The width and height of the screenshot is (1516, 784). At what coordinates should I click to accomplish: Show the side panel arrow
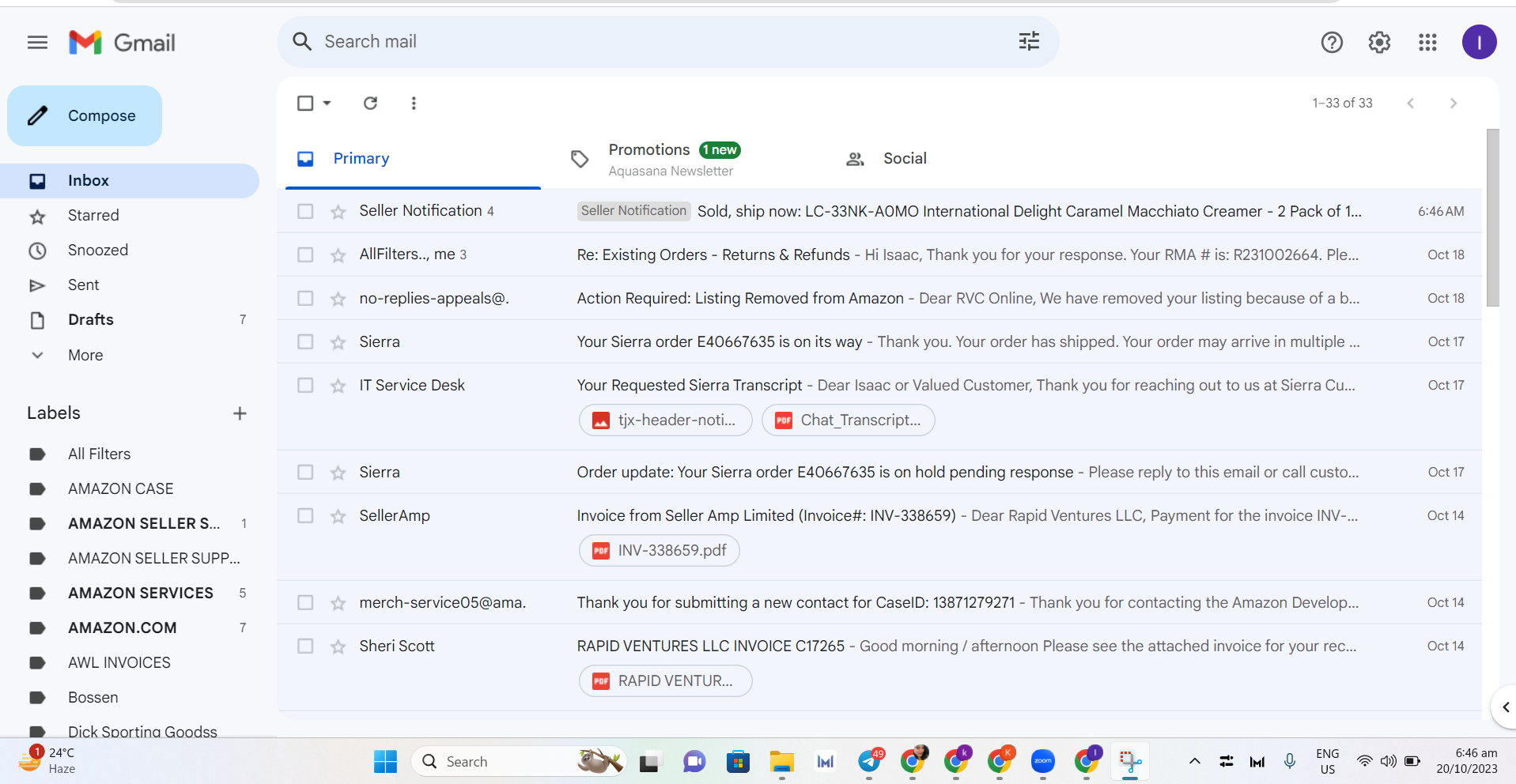[1505, 707]
